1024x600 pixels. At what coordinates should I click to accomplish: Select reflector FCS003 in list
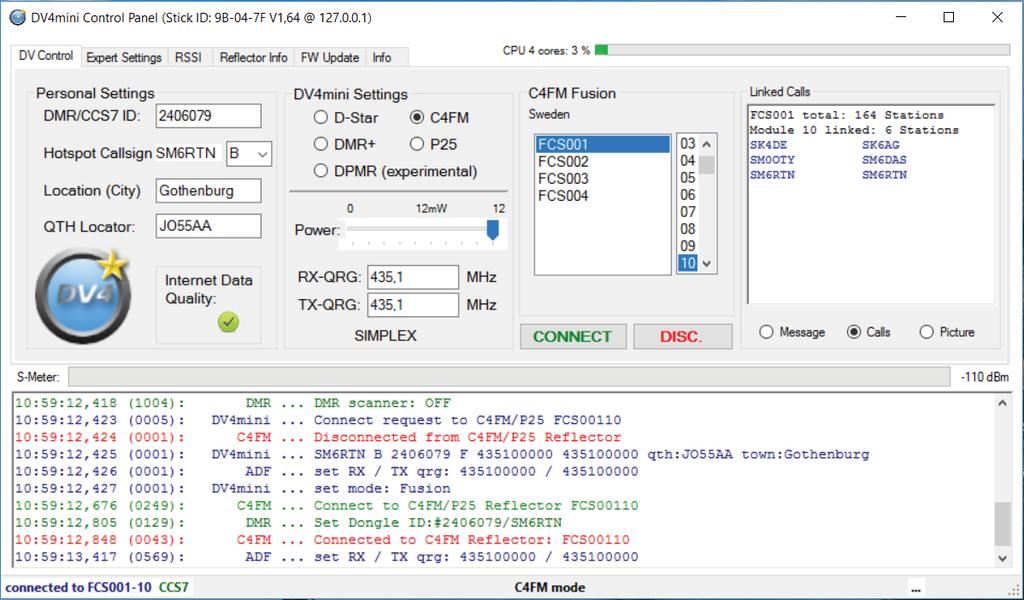tap(602, 178)
